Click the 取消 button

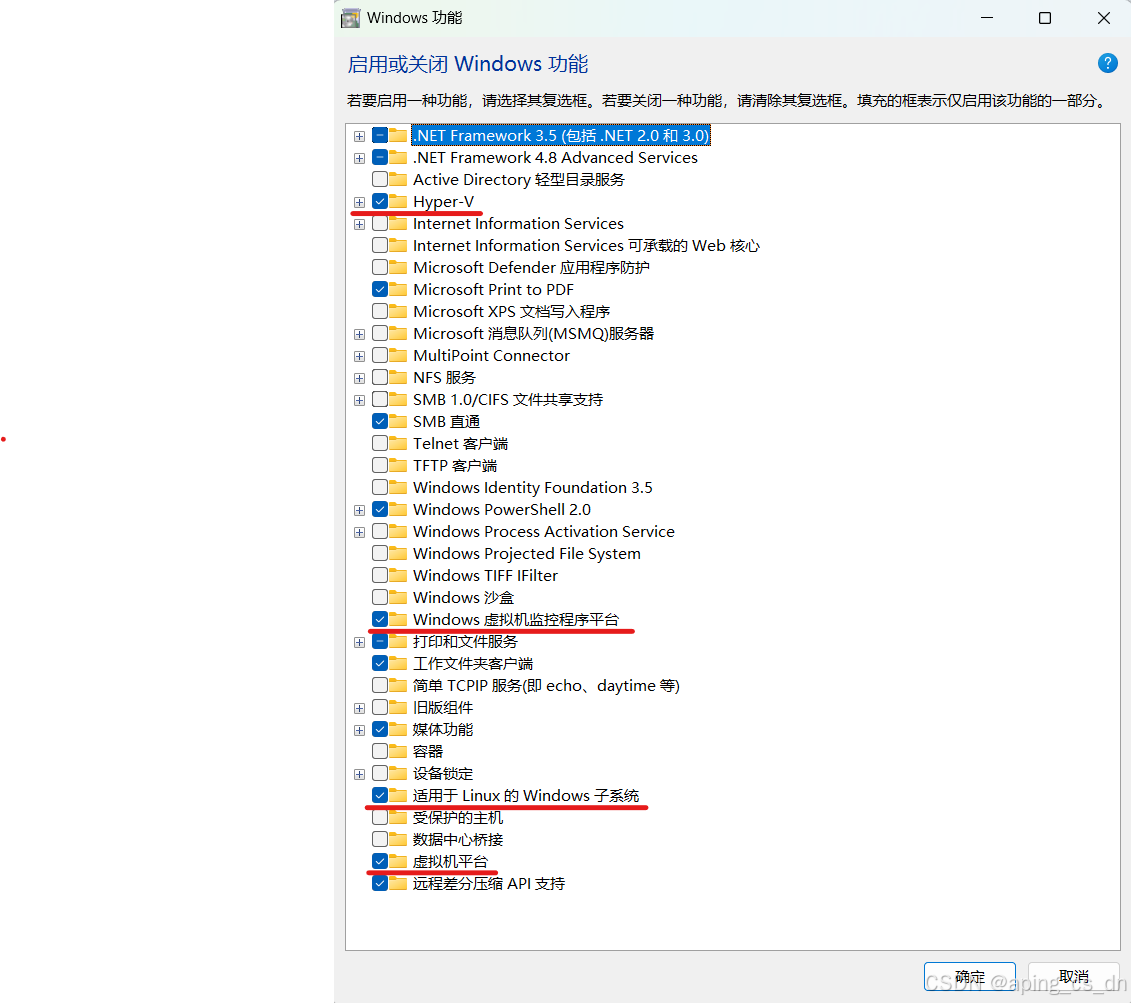(x=1074, y=977)
